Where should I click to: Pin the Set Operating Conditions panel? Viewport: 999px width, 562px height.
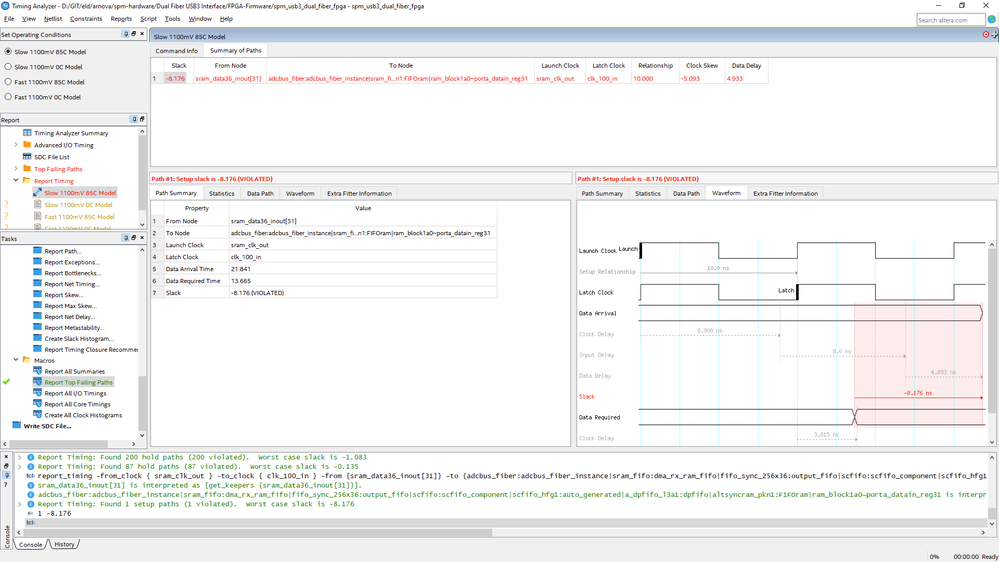tap(127, 34)
